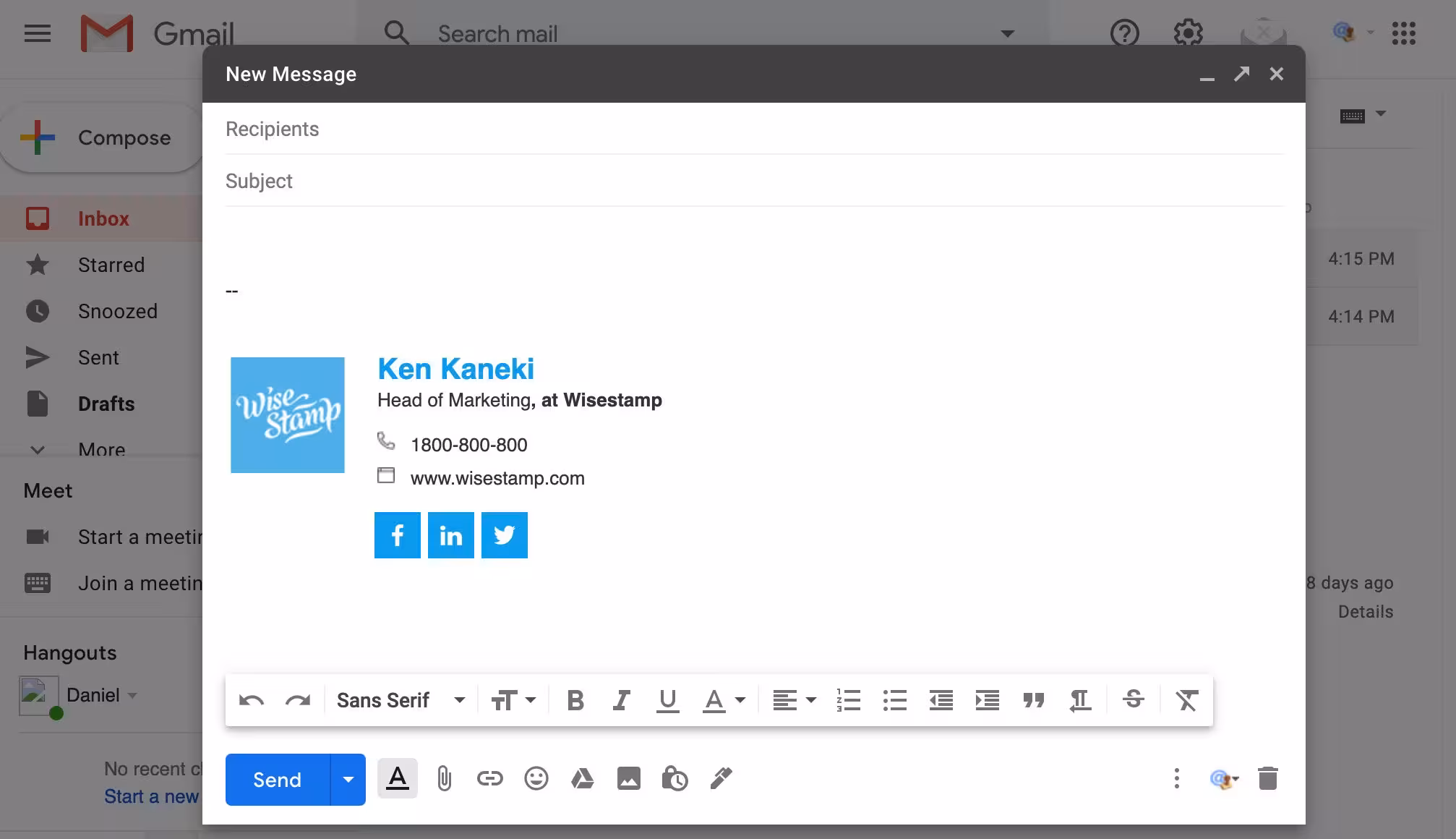
Task: Click the blue Send button
Action: click(278, 780)
